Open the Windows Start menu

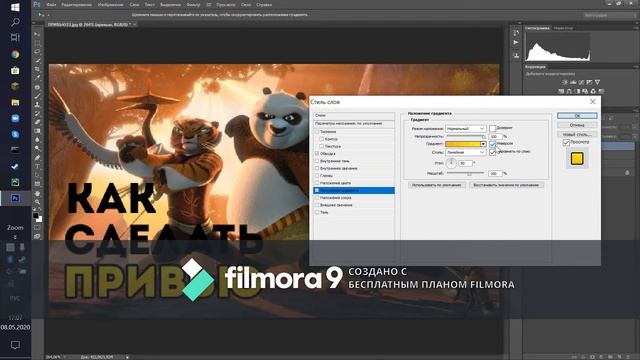pos(15,7)
